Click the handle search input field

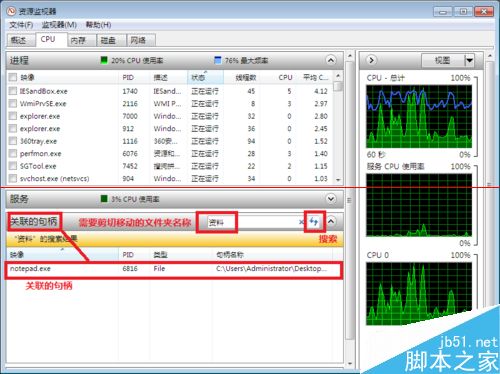coord(252,222)
